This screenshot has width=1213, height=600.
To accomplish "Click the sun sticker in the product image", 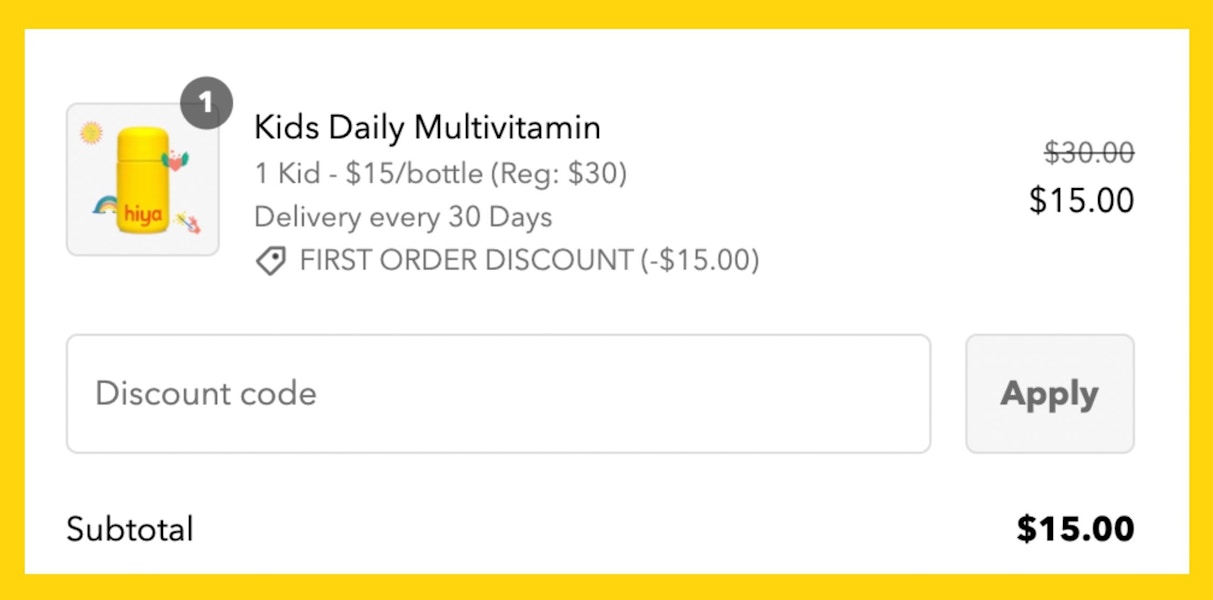I will coord(91,131).
